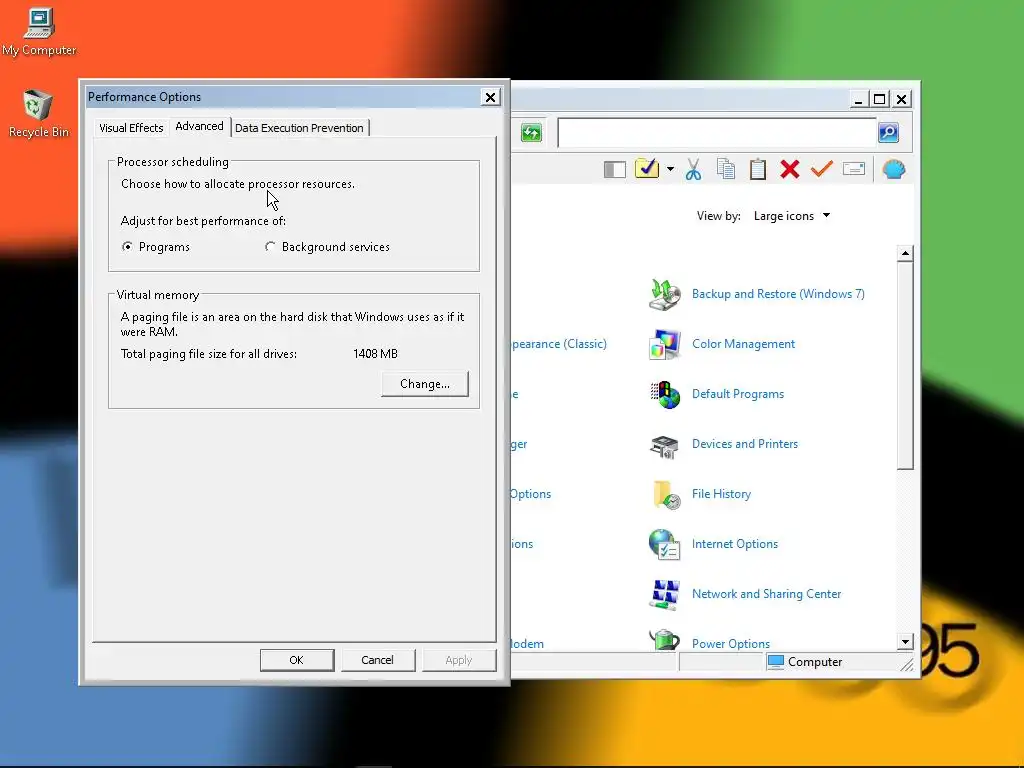Open the Color Management link
This screenshot has height=768, width=1024.
743,344
